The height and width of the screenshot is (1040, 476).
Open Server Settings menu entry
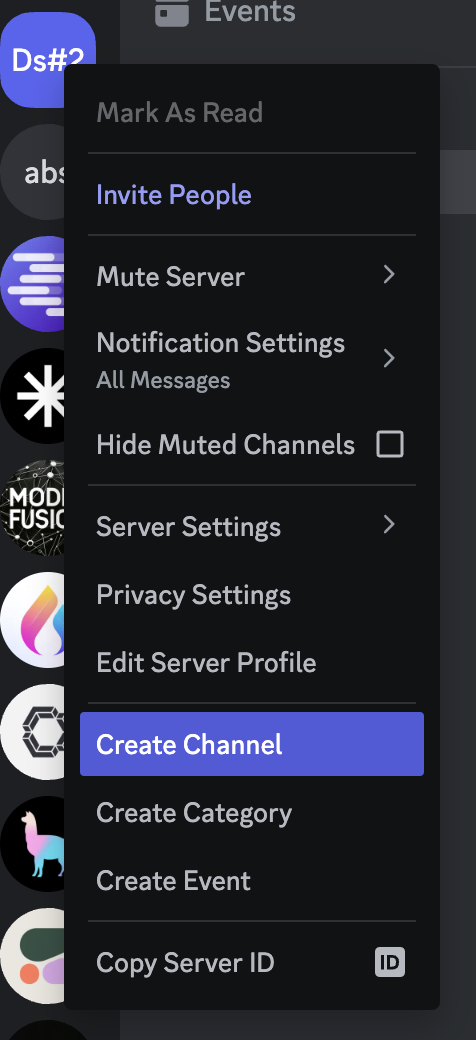(252, 527)
